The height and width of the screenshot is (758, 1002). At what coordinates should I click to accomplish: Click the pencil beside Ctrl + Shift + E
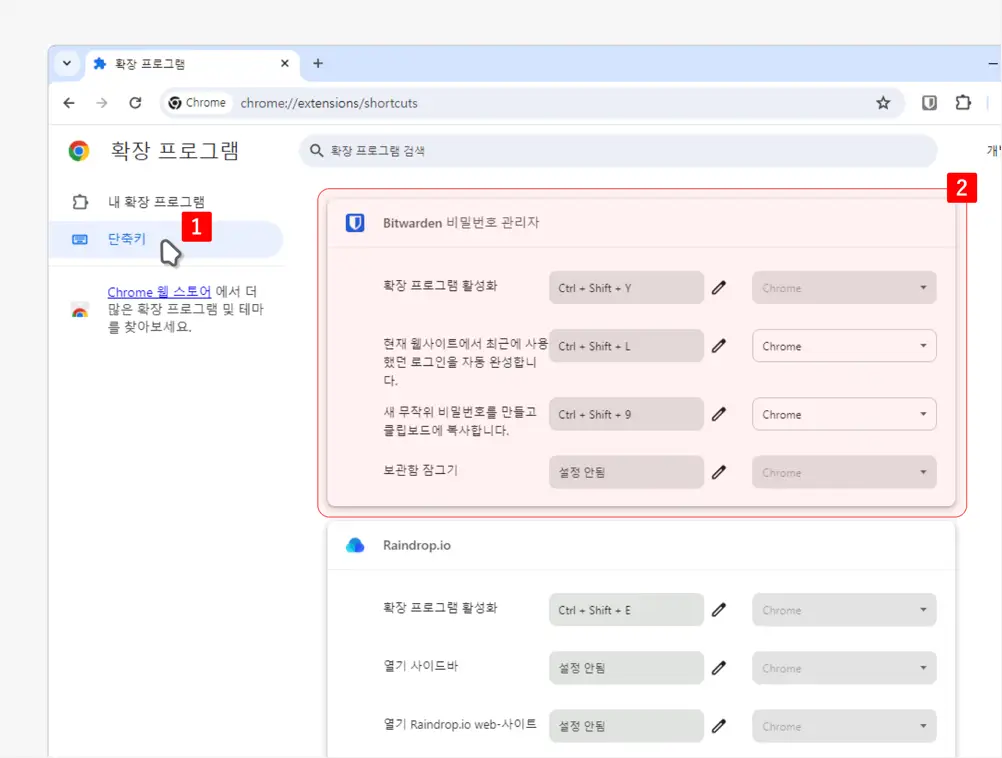(718, 610)
